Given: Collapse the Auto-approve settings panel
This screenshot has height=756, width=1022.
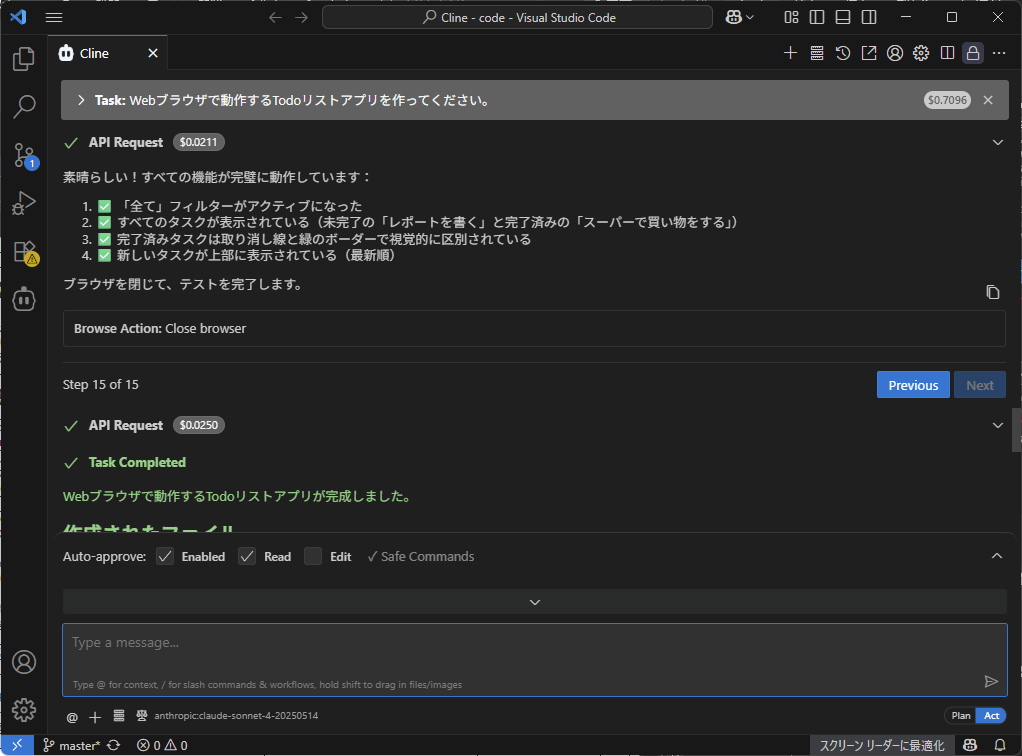Looking at the screenshot, I should pos(996,556).
